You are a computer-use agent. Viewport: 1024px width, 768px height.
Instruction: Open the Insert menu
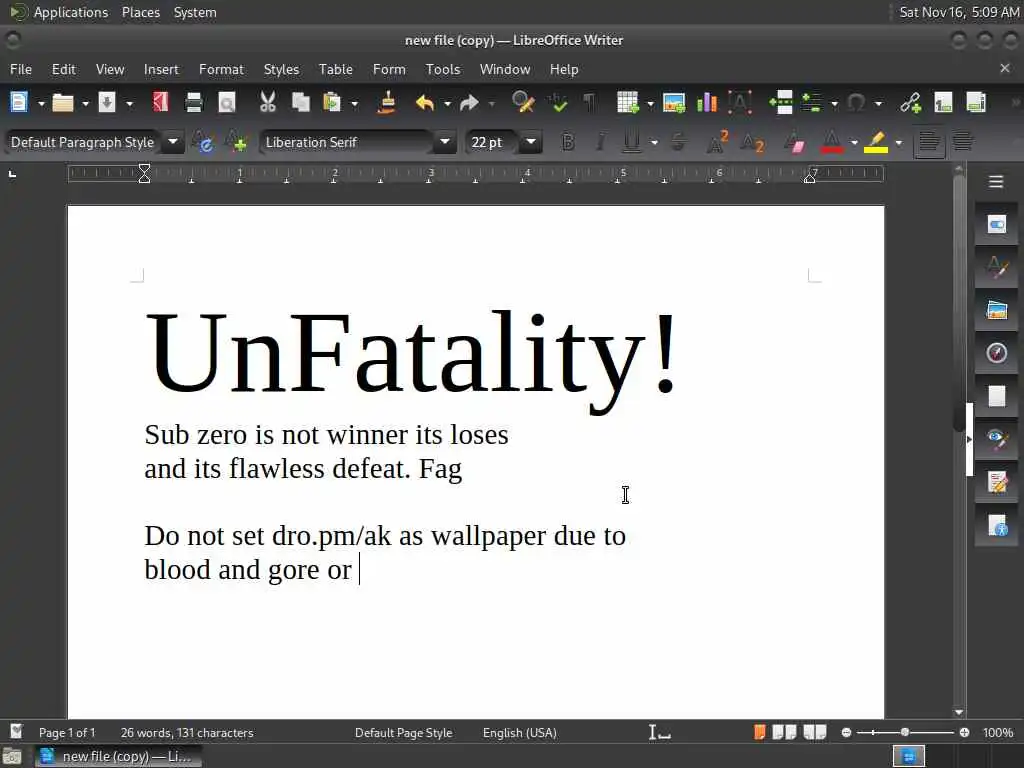161,69
